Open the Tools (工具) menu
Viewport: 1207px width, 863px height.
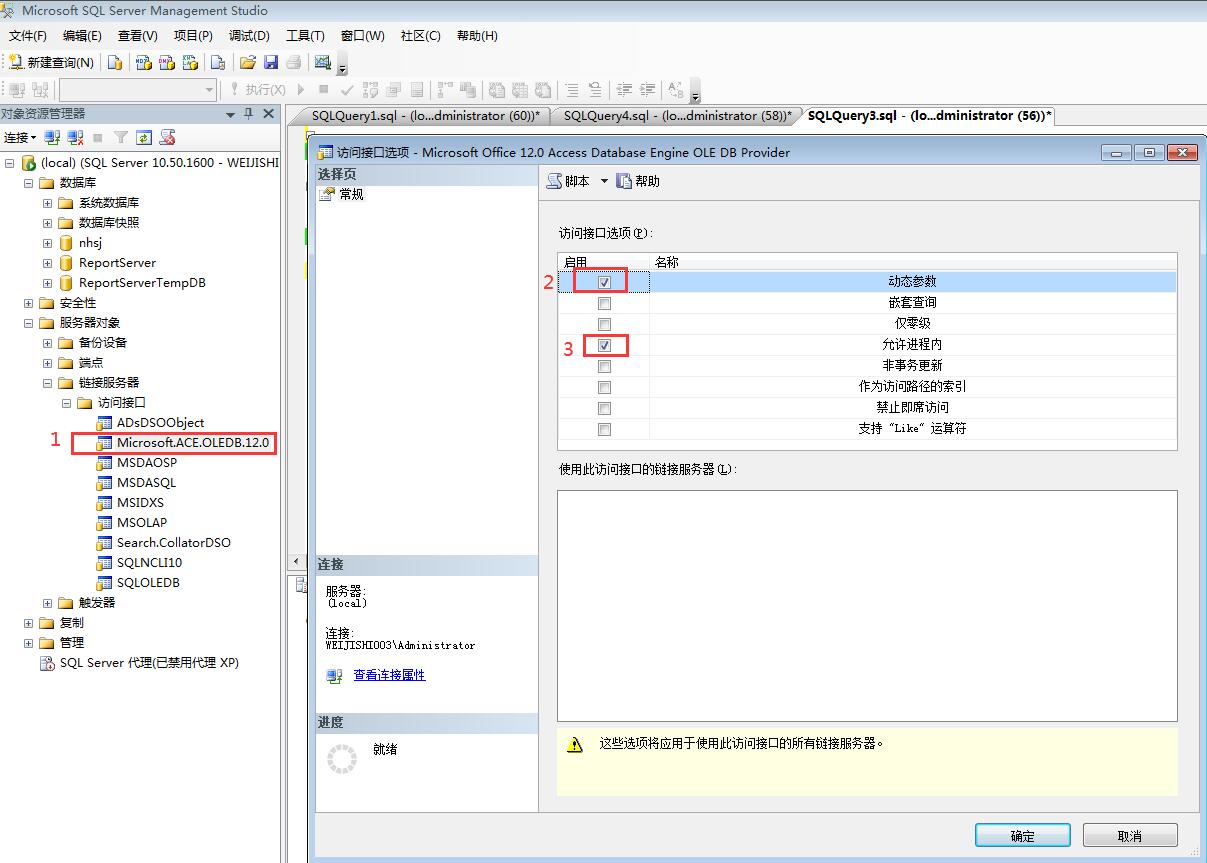(305, 36)
